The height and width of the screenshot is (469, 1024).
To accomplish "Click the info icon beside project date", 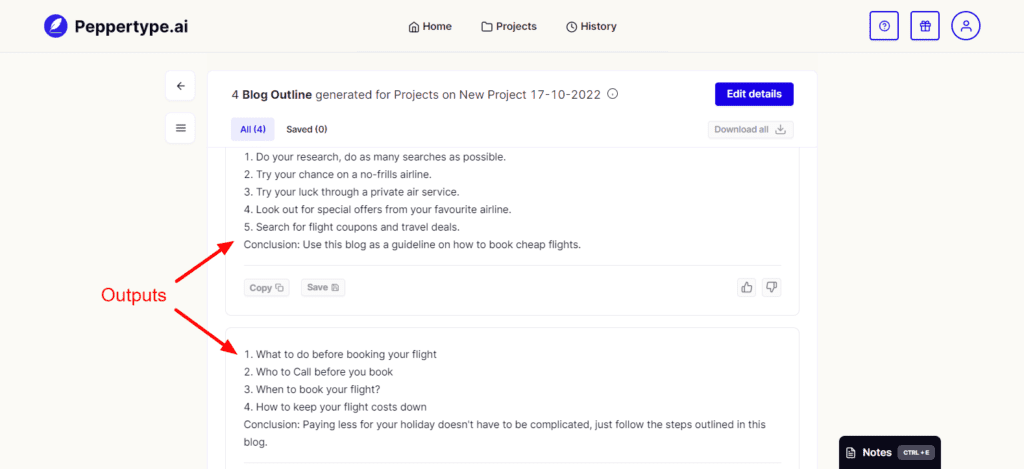I will [613, 94].
